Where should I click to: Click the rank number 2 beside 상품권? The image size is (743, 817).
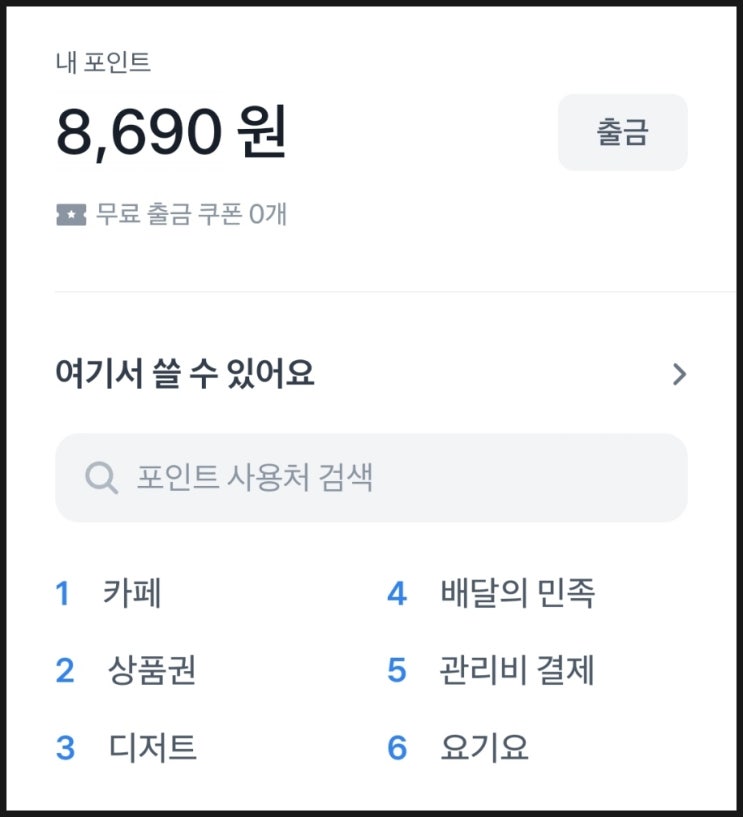[x=65, y=671]
